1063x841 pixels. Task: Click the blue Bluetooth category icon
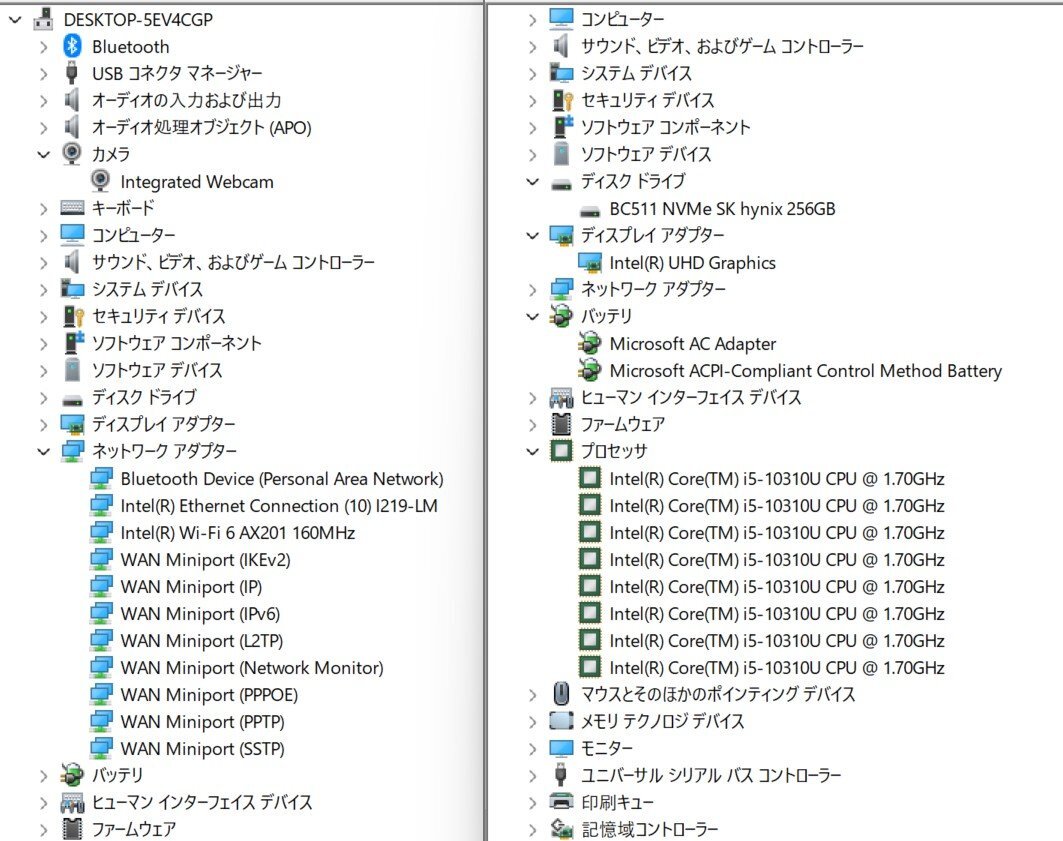[x=72, y=46]
